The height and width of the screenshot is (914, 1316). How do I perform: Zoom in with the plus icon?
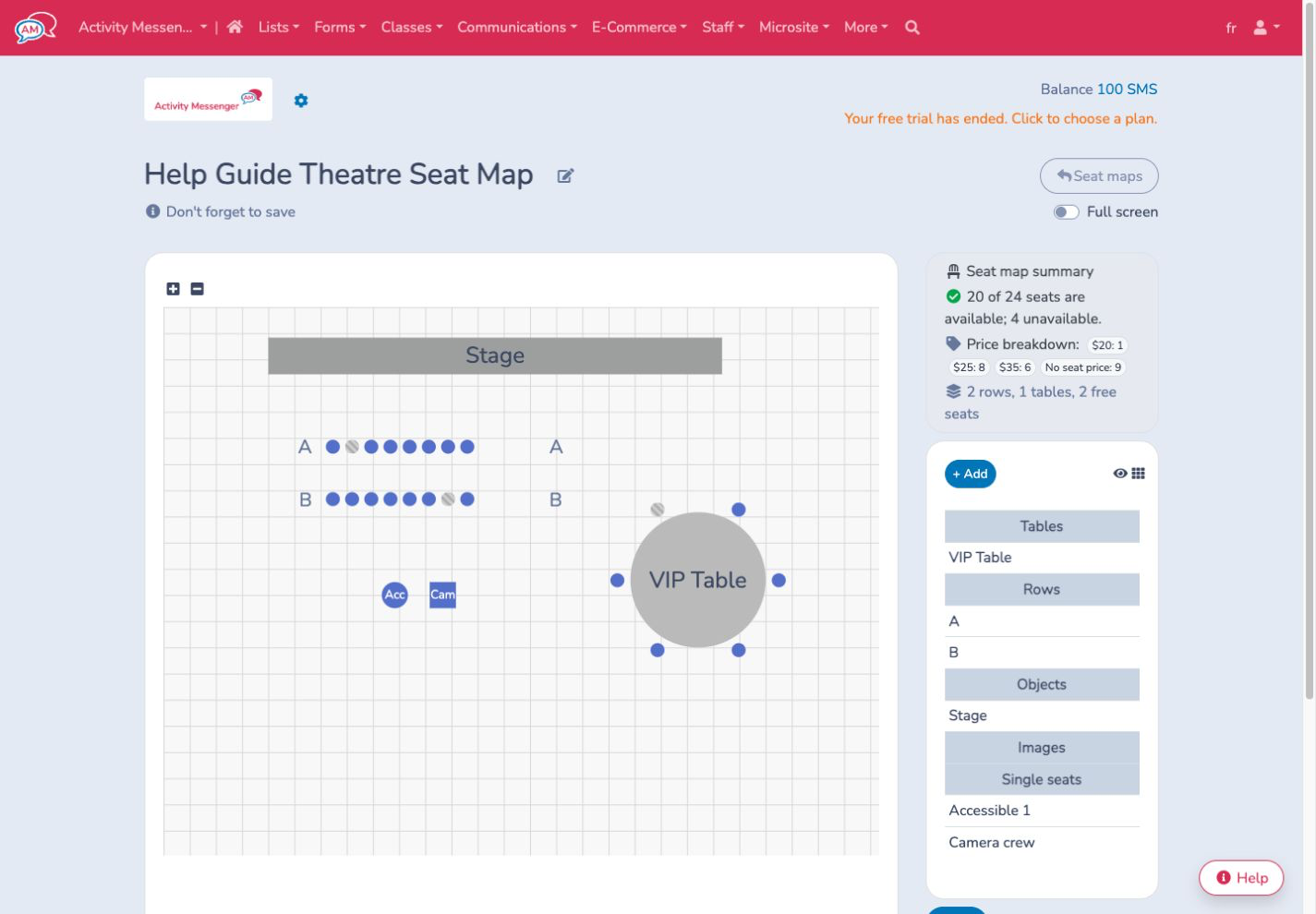[x=173, y=289]
